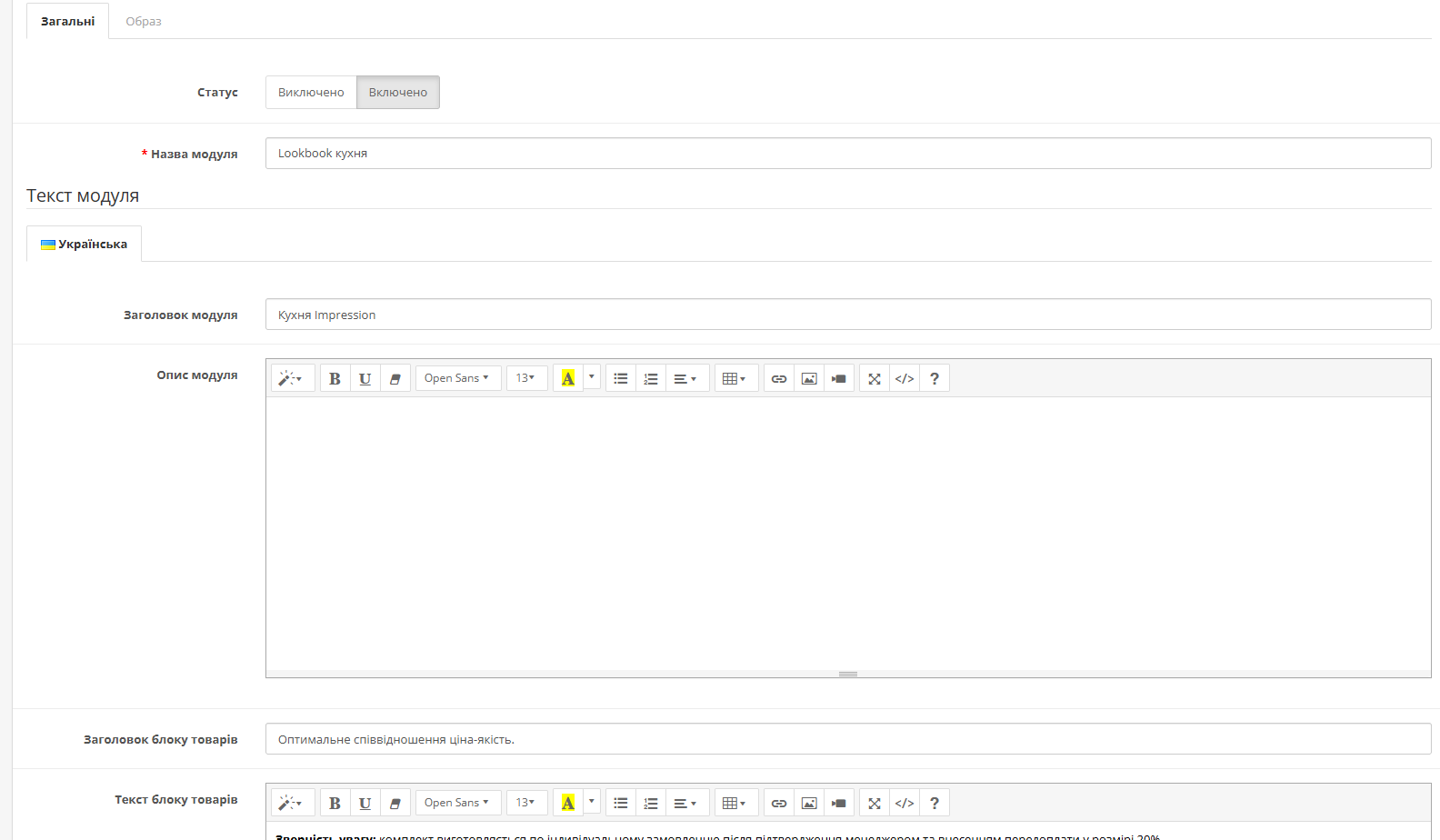Focus the Назва модуля input field
Screen dimensions: 1440x840
point(848,153)
